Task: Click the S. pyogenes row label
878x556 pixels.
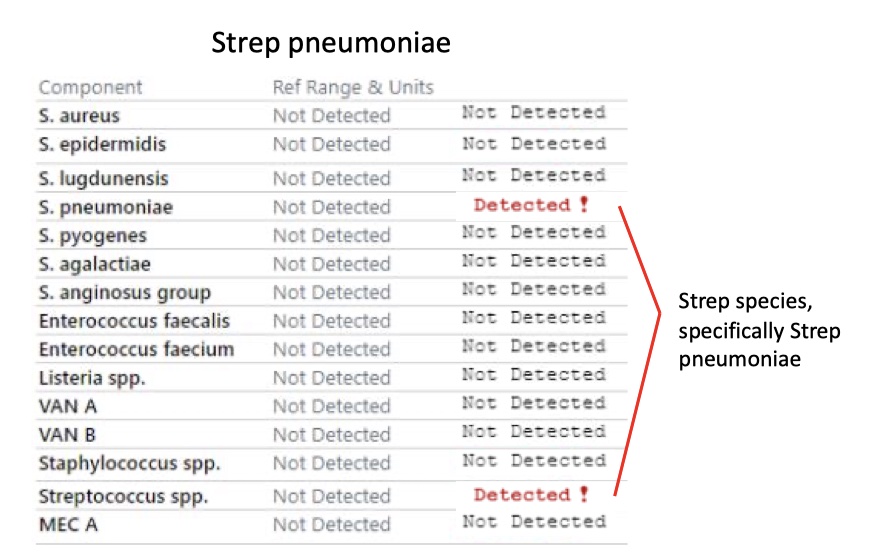Action: (93, 236)
